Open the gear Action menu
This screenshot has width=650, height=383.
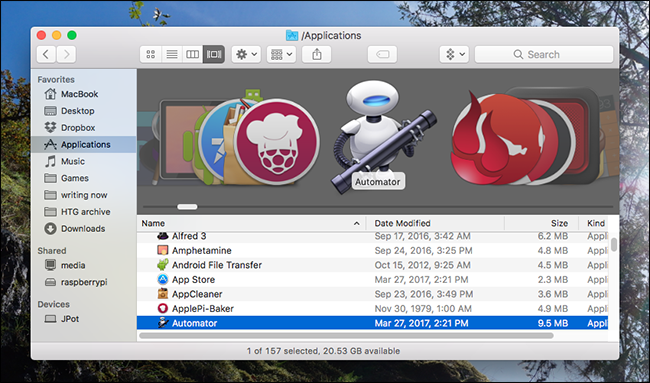[x=246, y=54]
